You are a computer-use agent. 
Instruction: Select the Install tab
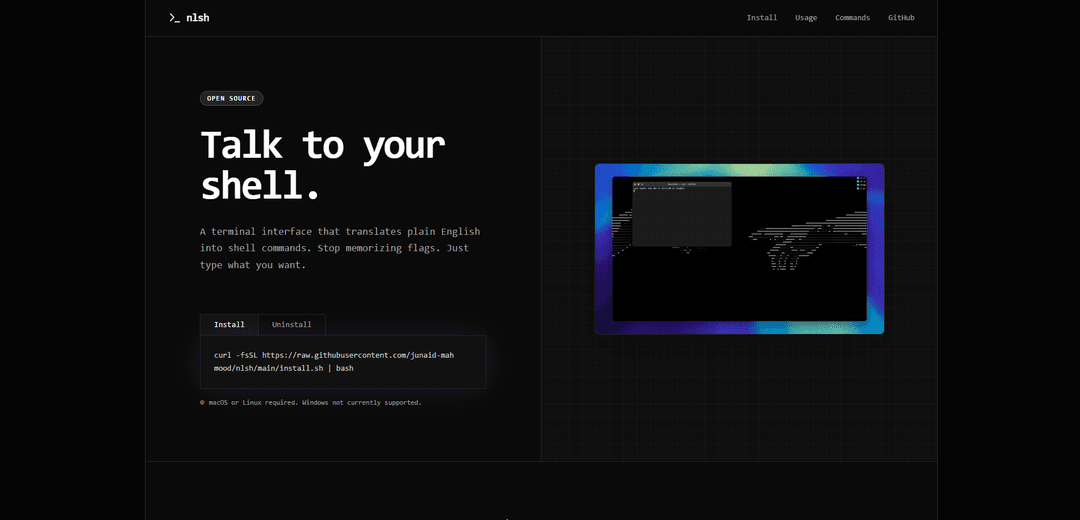coord(229,325)
